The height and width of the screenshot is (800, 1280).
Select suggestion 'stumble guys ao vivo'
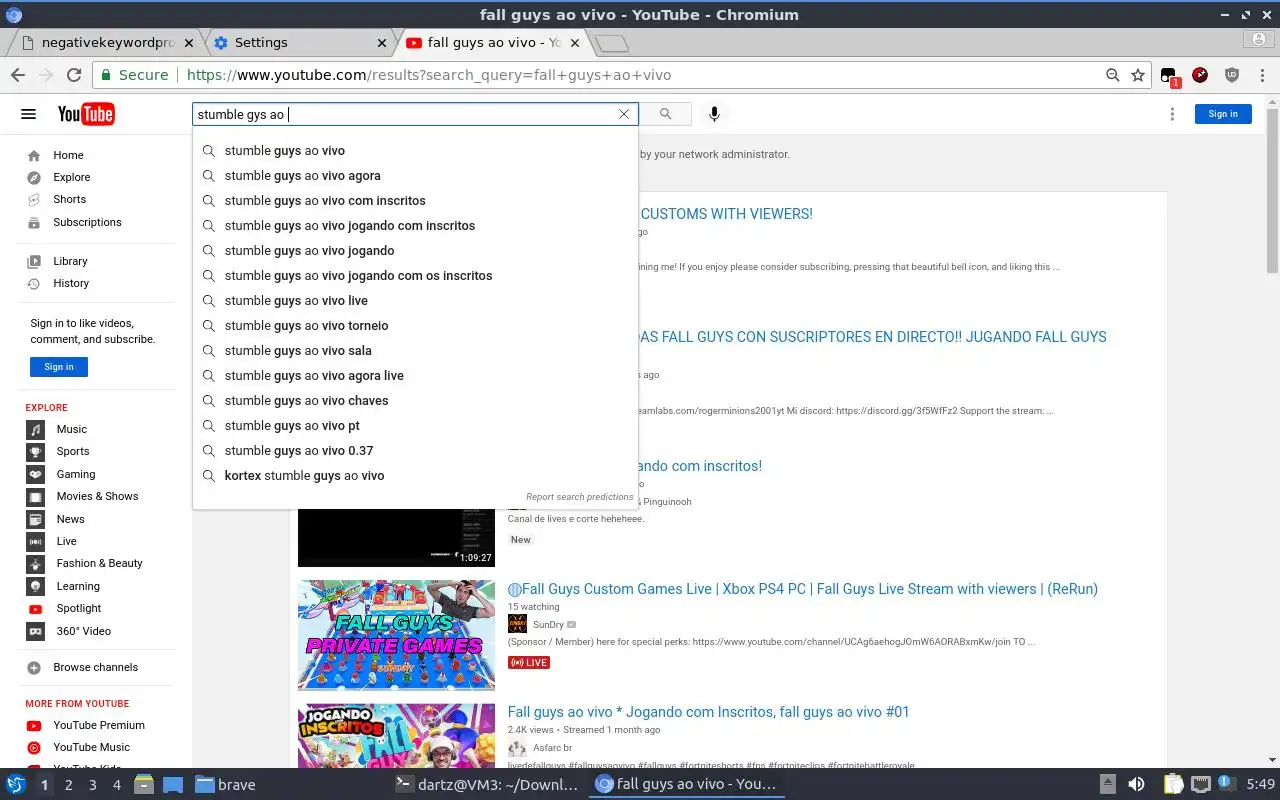coord(415,150)
